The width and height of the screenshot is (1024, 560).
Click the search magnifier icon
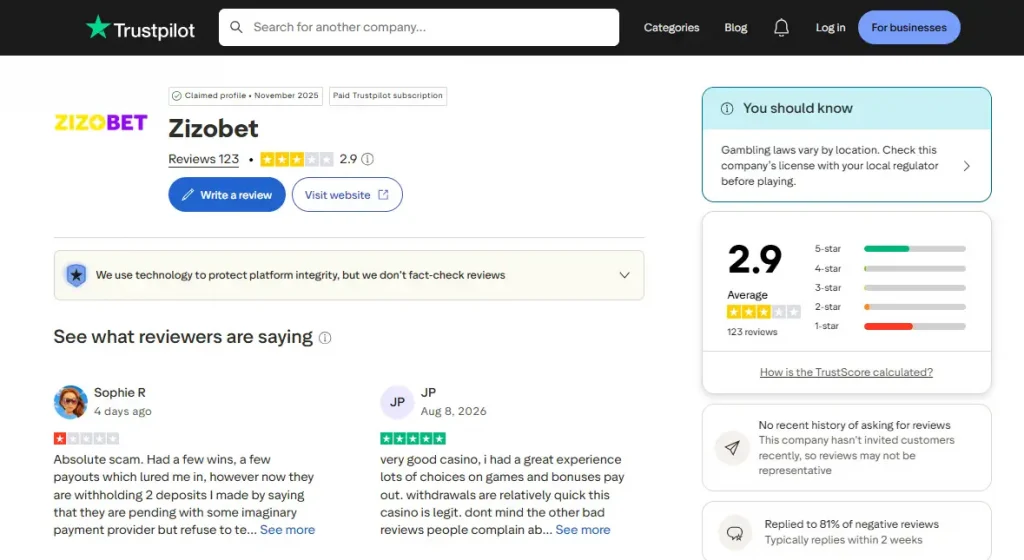[236, 27]
